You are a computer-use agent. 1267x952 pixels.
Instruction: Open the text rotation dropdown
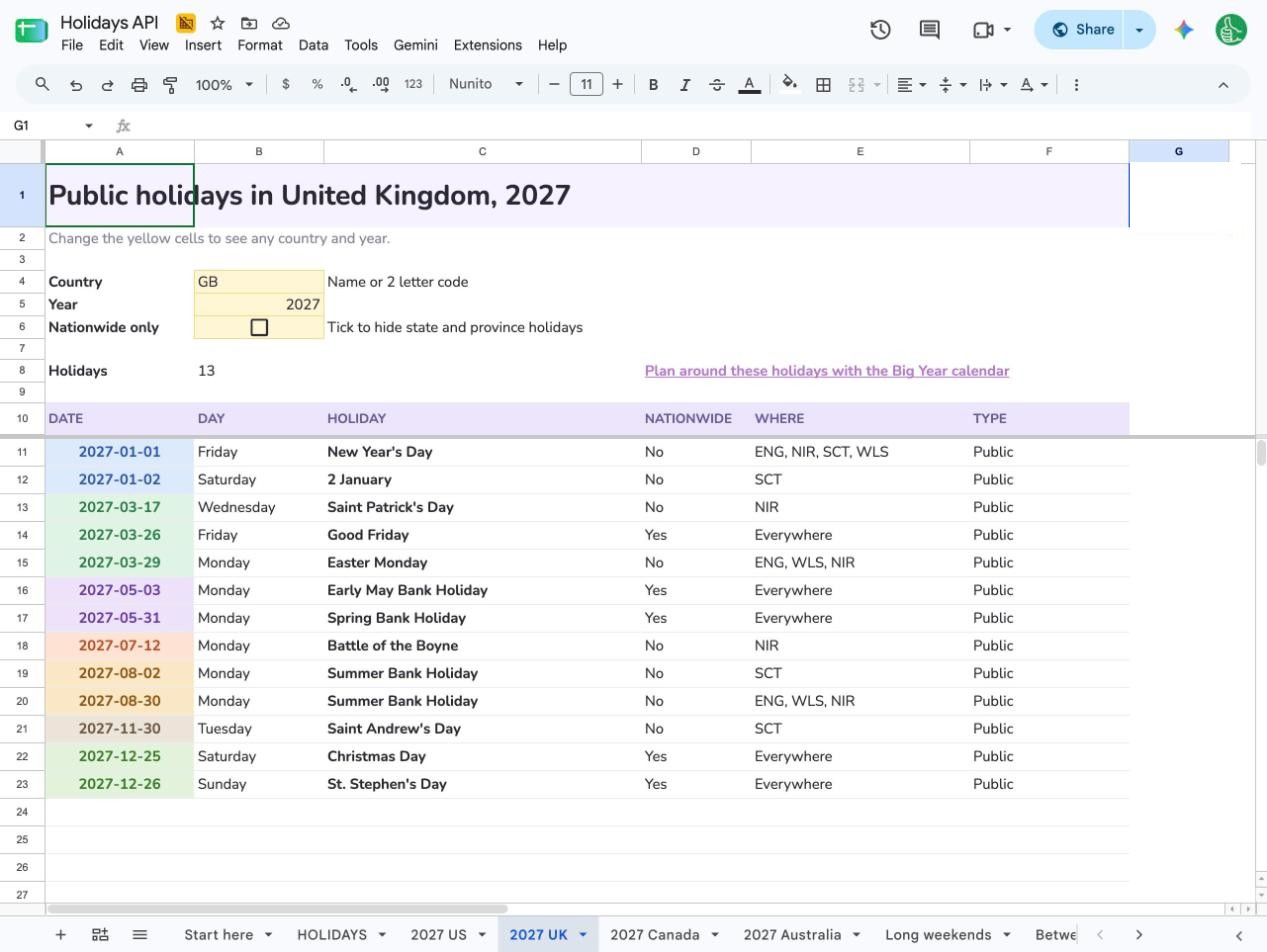(1034, 85)
